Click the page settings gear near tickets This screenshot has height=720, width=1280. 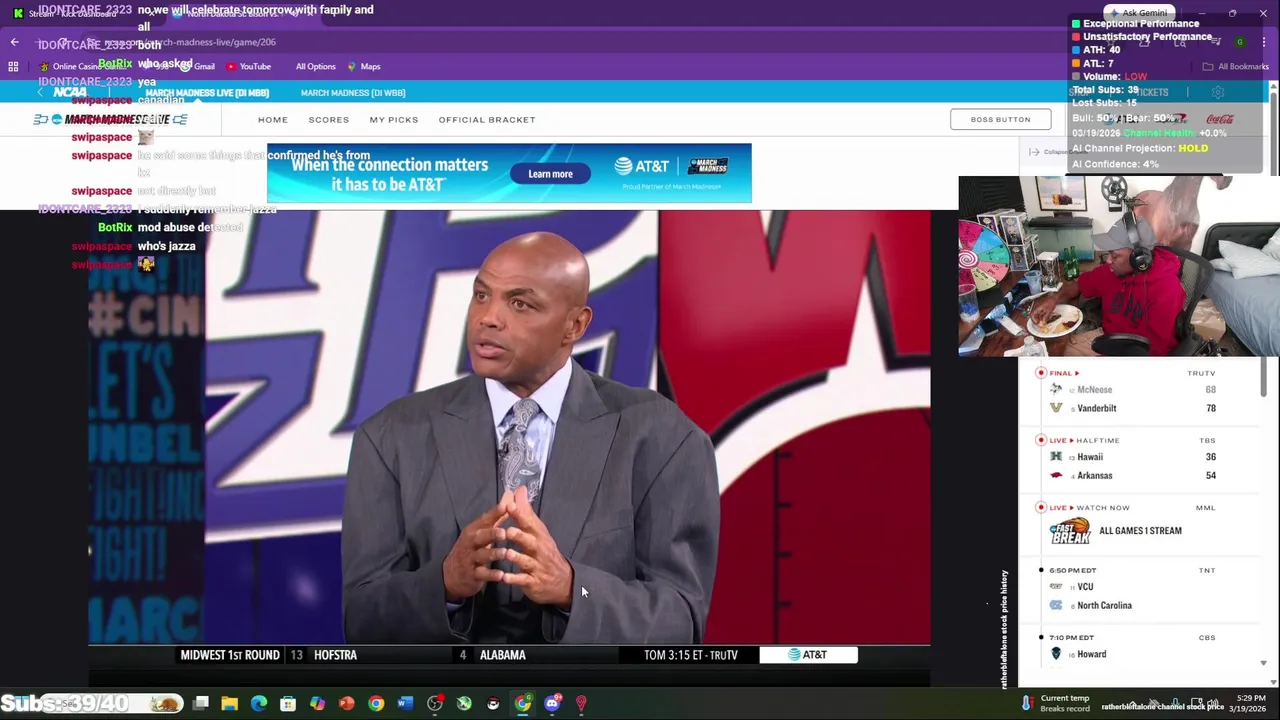1218,92
